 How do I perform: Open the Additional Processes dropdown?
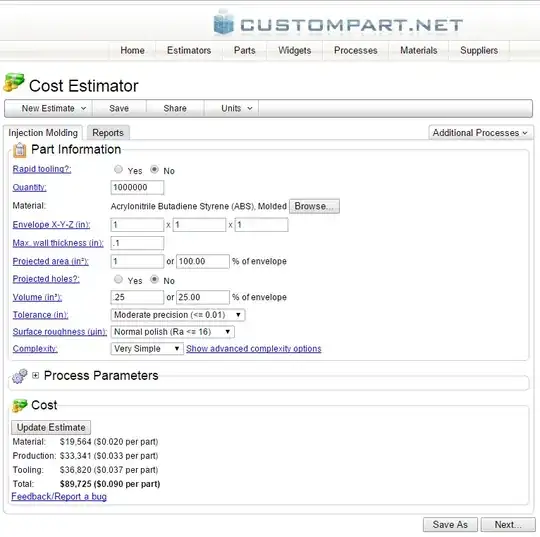[x=480, y=133]
